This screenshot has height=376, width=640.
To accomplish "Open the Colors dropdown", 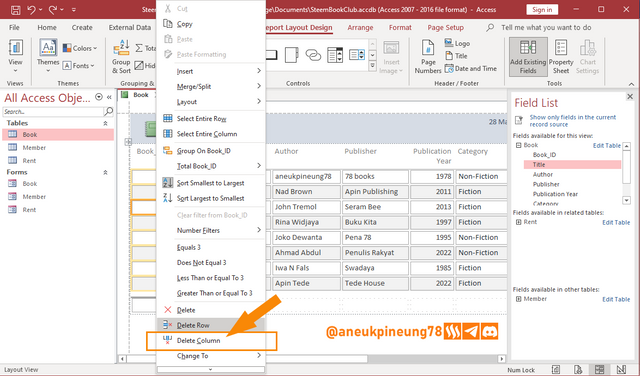I will (x=80, y=48).
